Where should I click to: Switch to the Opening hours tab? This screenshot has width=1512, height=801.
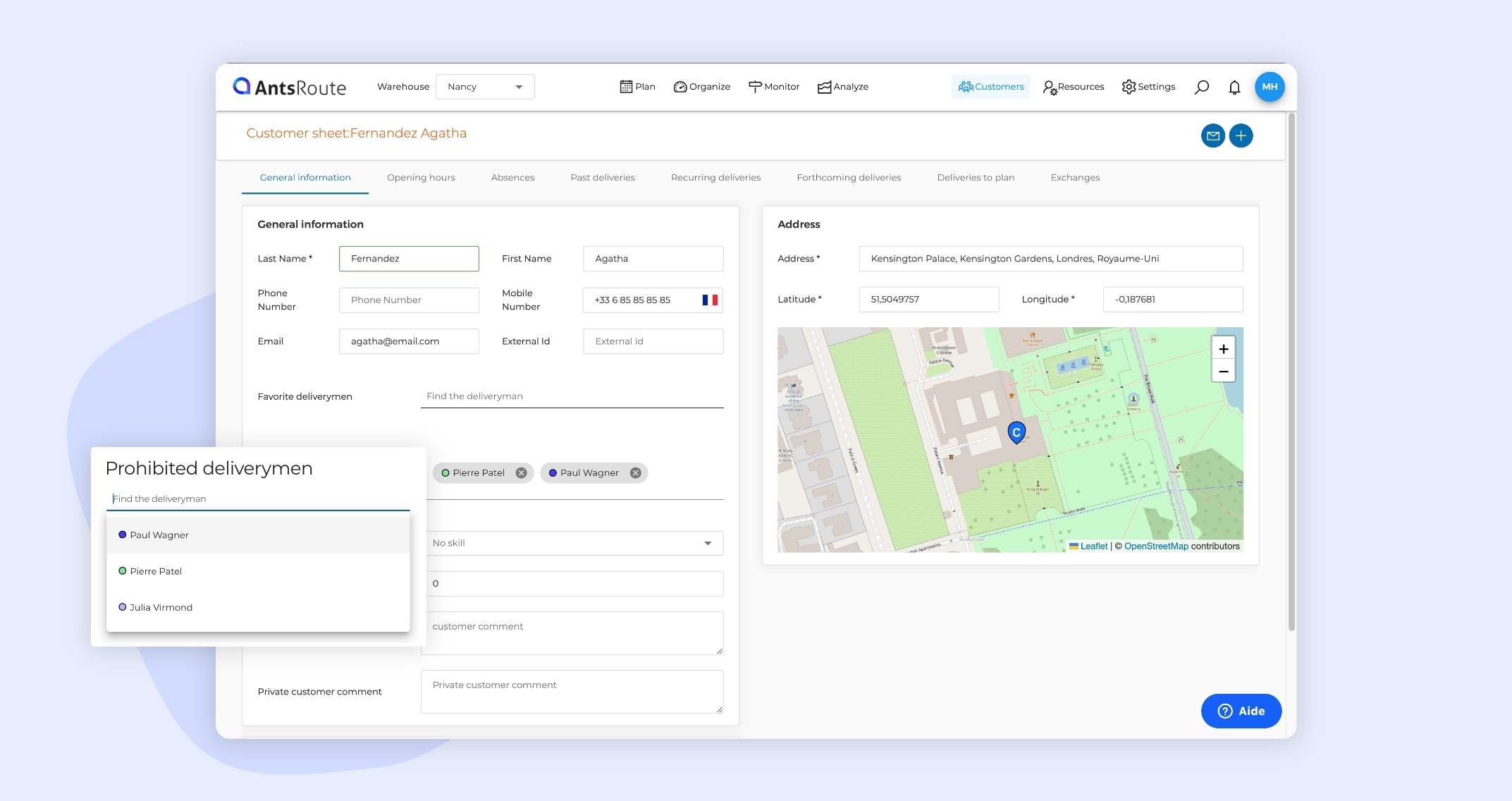[421, 178]
